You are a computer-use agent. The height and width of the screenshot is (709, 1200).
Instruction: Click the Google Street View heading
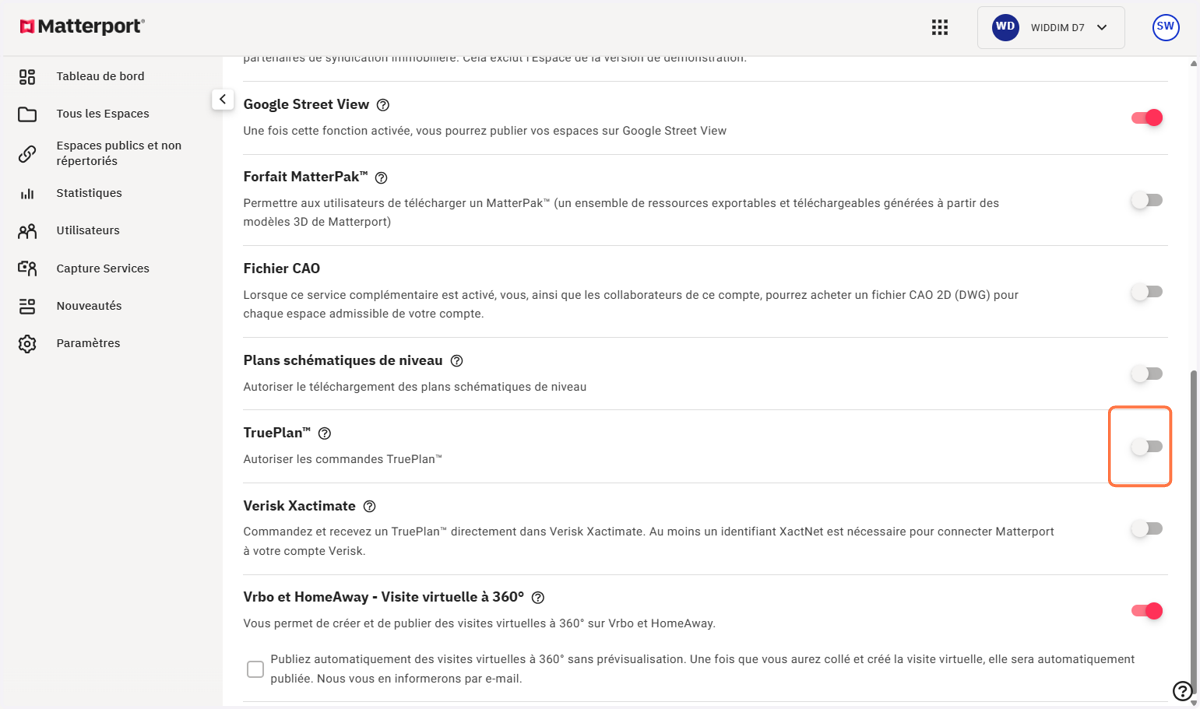pyautogui.click(x=306, y=104)
